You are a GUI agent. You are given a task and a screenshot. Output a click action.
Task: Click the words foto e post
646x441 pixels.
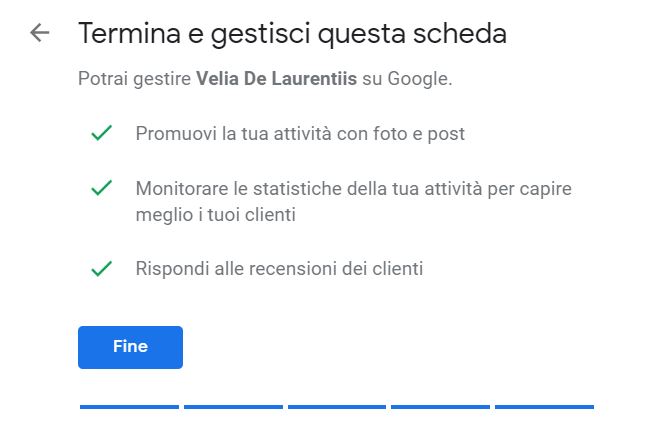(419, 134)
